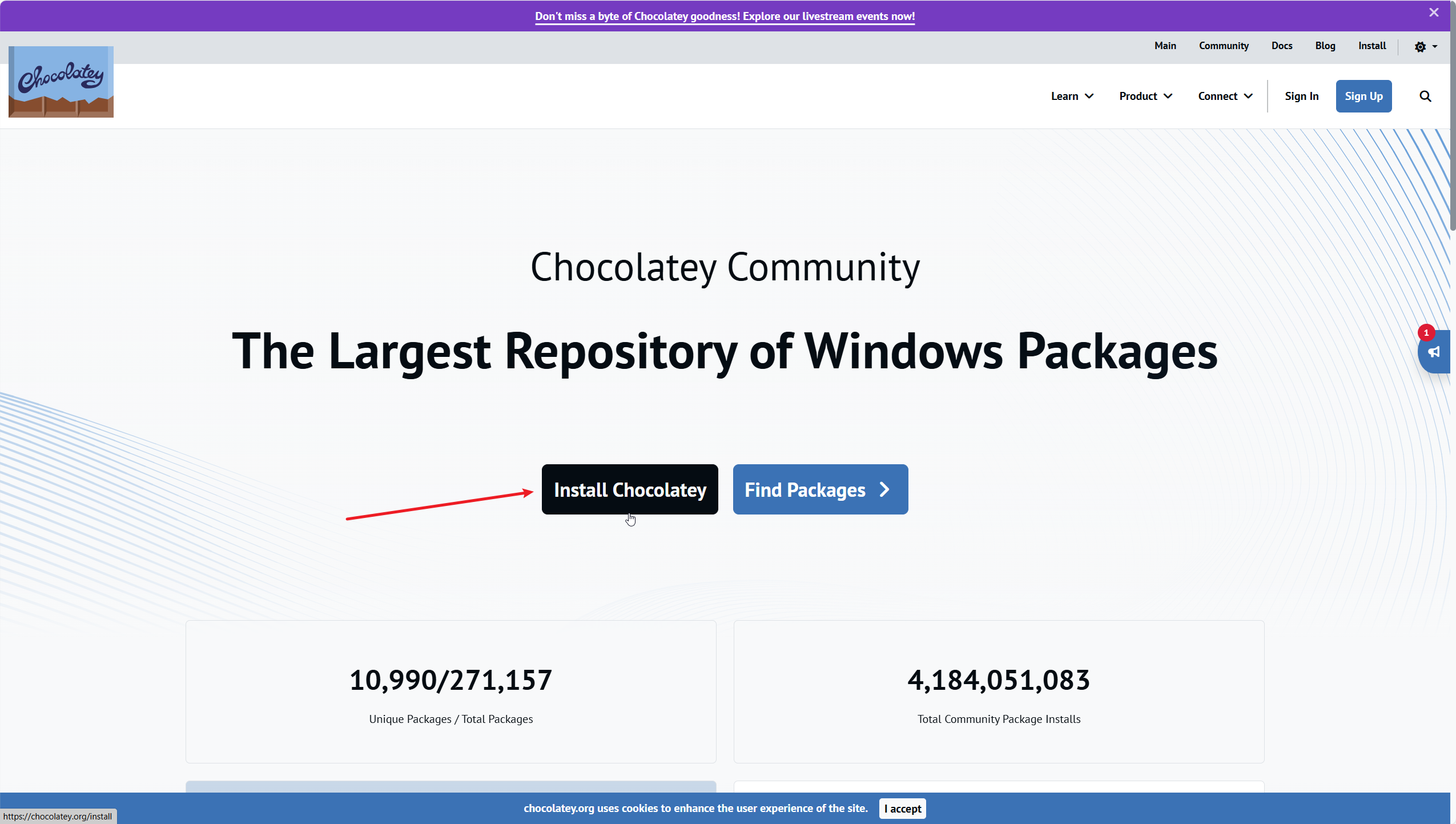Go to the Docs top link
The width and height of the screenshot is (1456, 824).
(x=1281, y=46)
